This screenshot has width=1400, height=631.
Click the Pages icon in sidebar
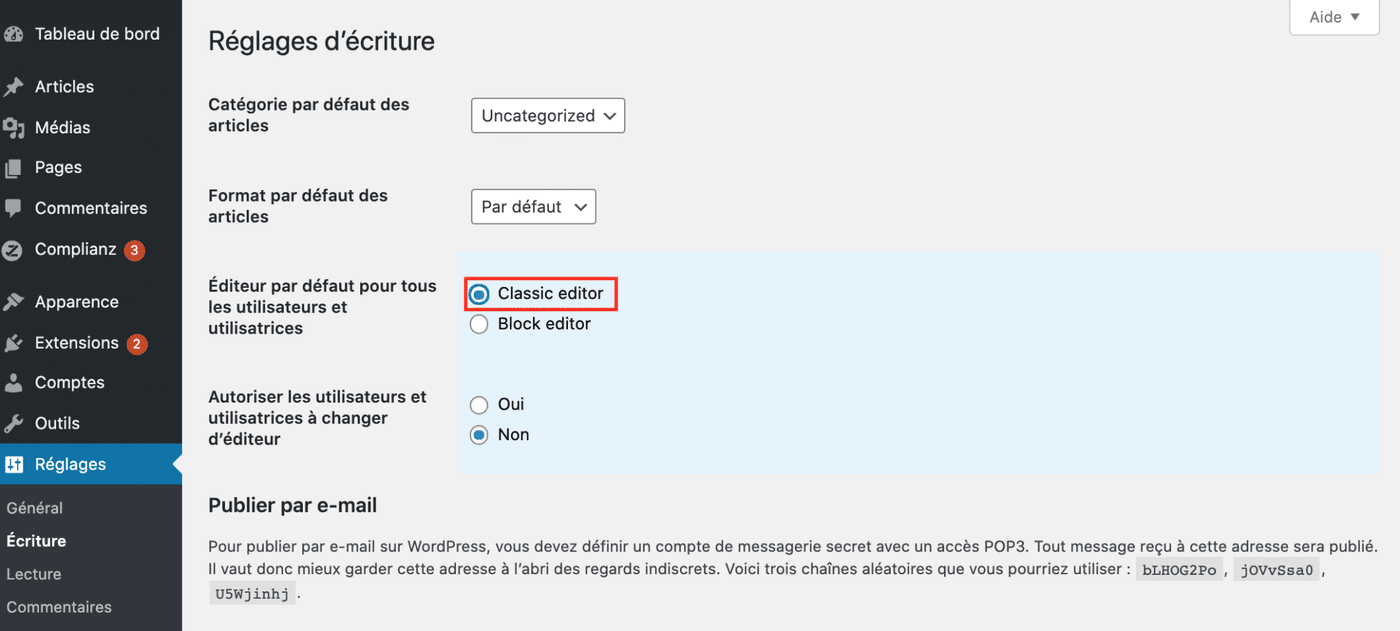[13, 168]
